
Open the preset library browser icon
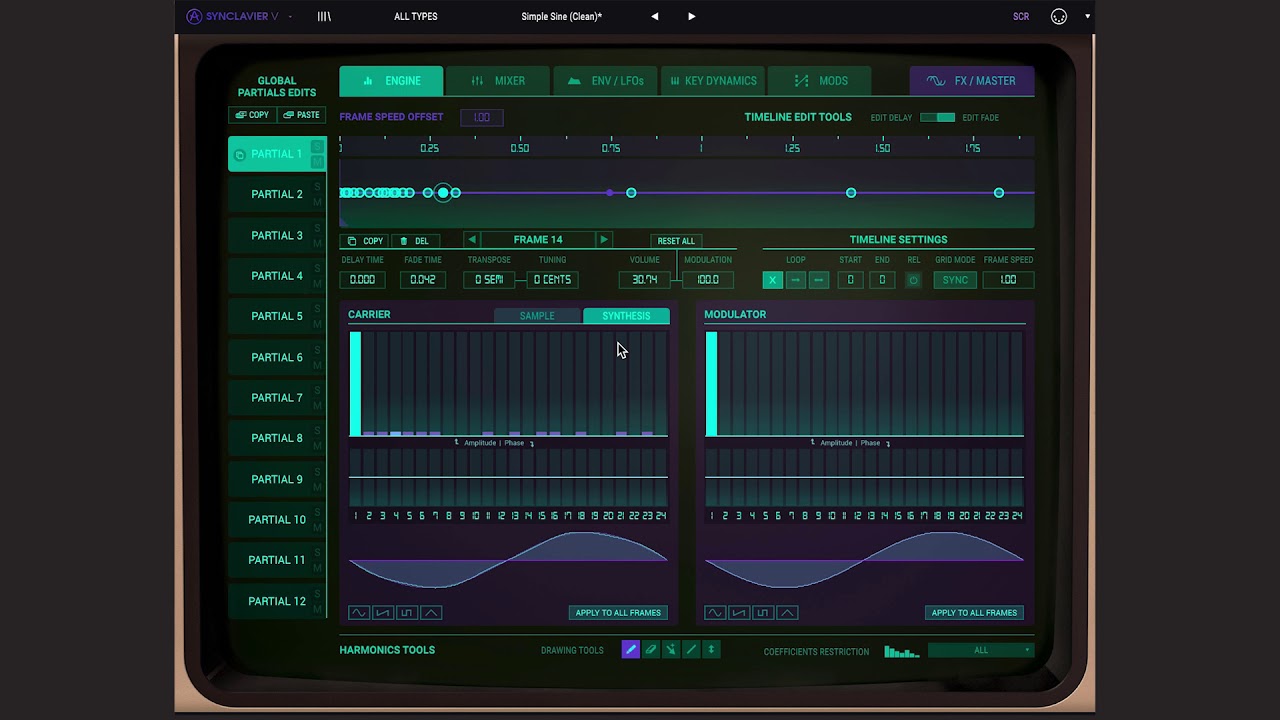[x=324, y=16]
